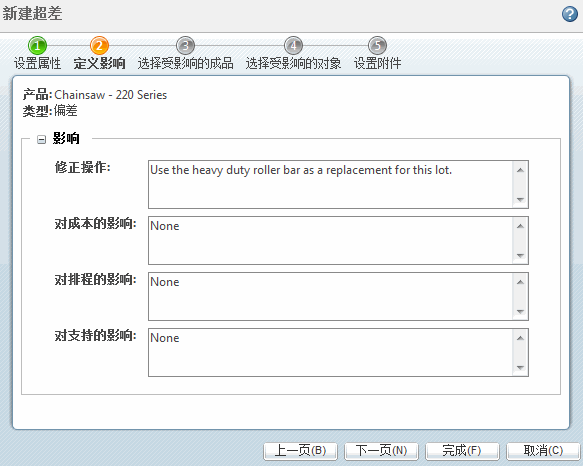Click the product name Chainsaw - 220 Series
Viewport: 583px width, 466px height.
(110, 95)
